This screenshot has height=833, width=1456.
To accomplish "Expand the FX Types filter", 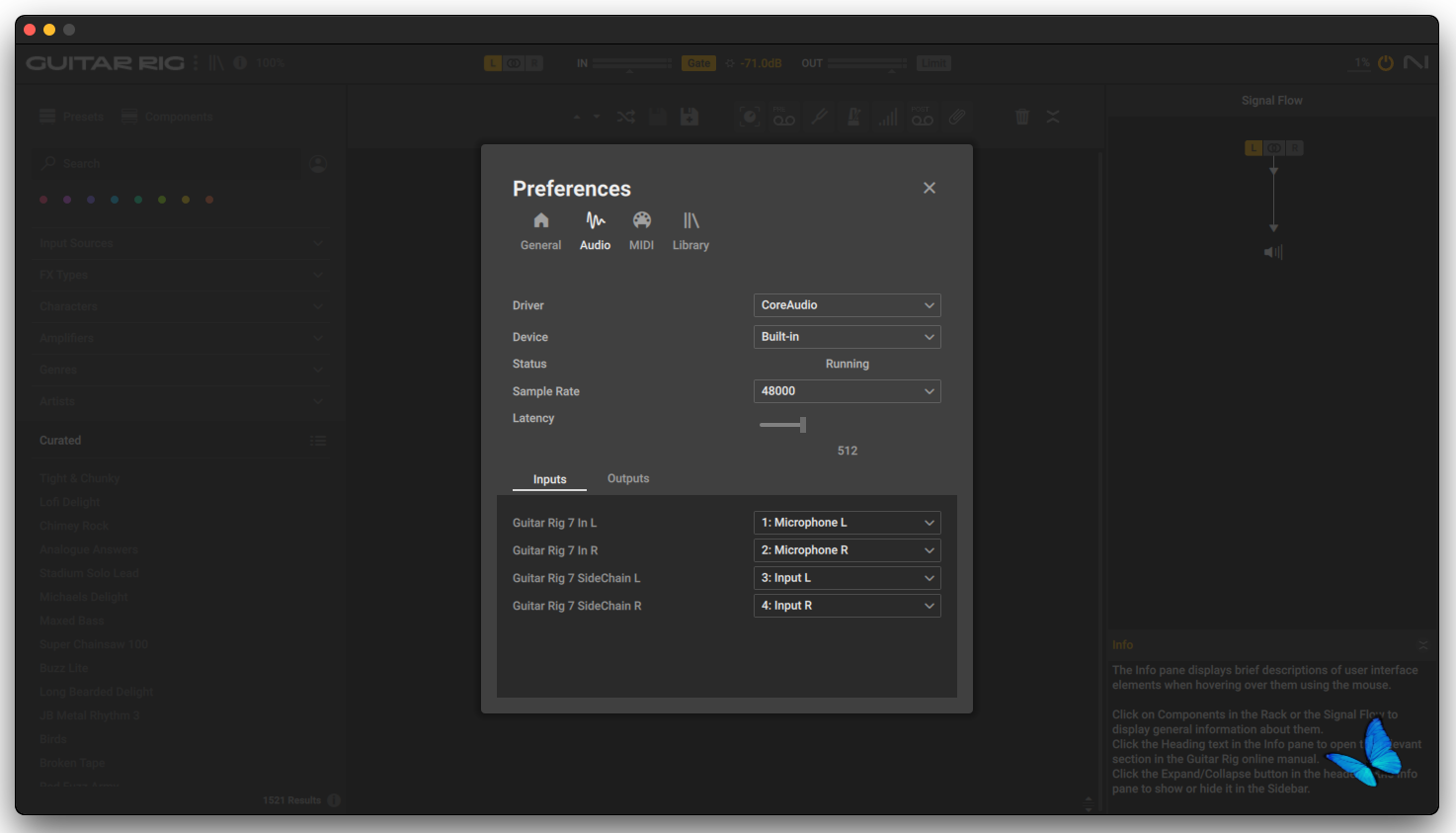I will [182, 275].
